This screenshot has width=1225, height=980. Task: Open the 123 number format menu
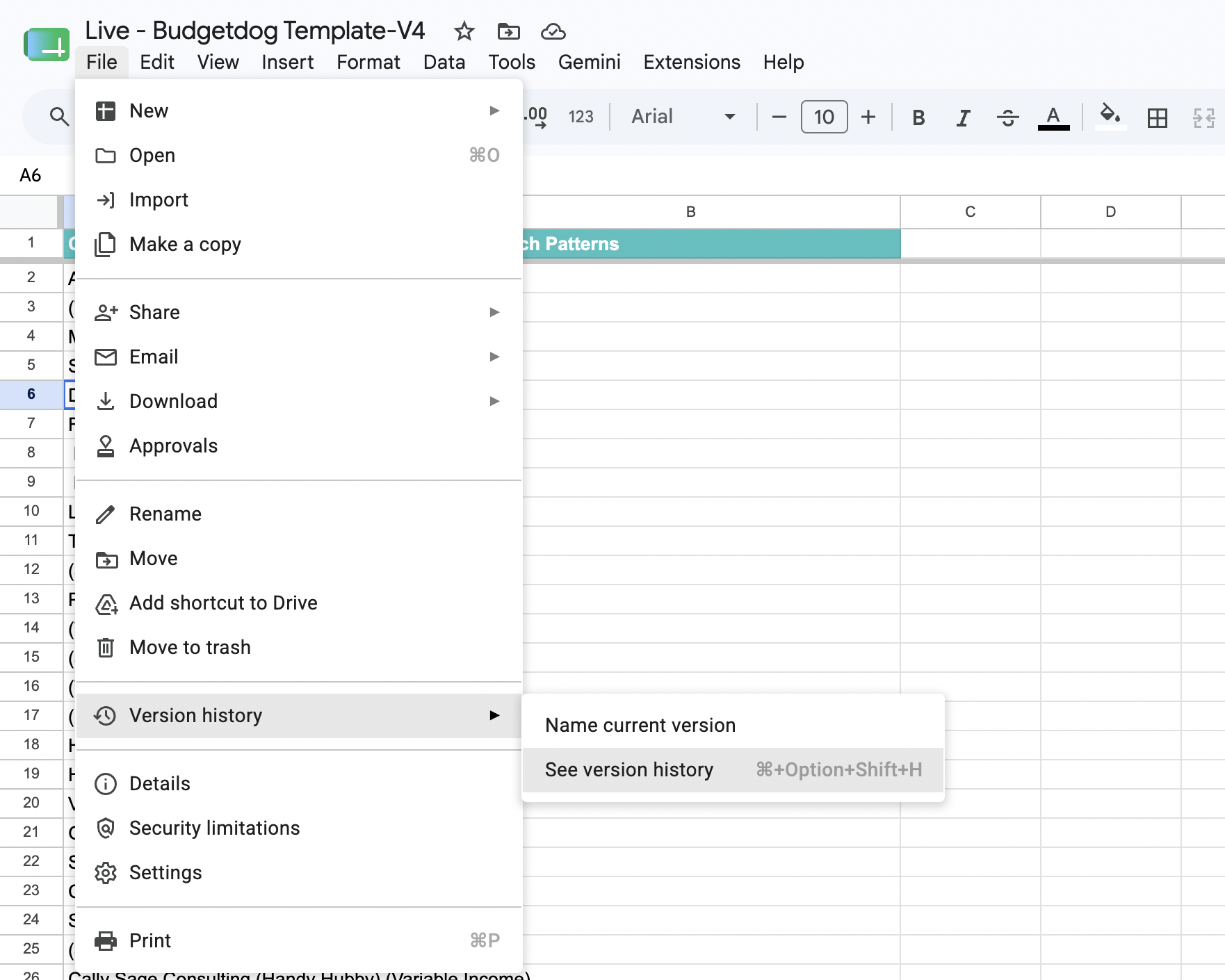click(x=581, y=117)
